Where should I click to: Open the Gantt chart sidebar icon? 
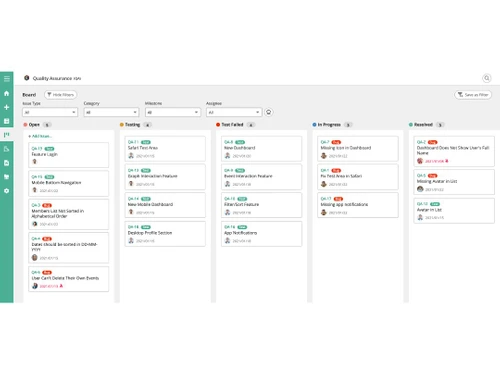(7, 149)
